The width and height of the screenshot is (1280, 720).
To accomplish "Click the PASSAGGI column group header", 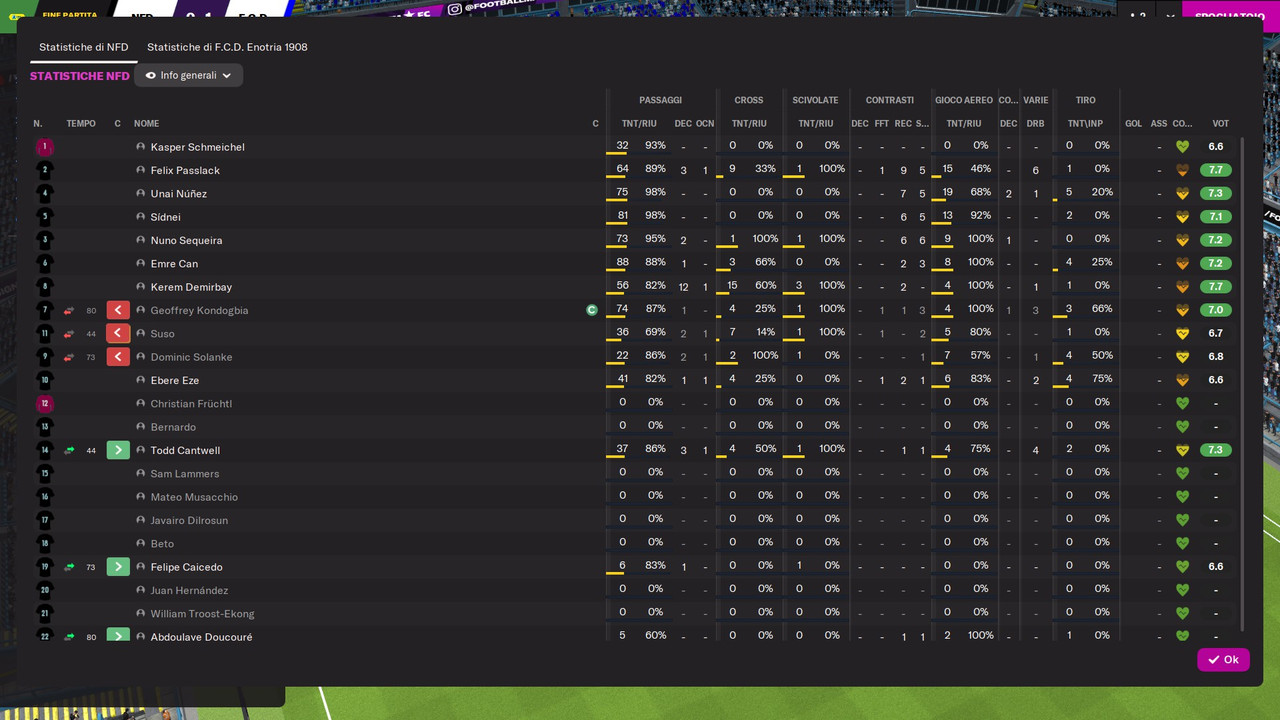I will pos(660,100).
